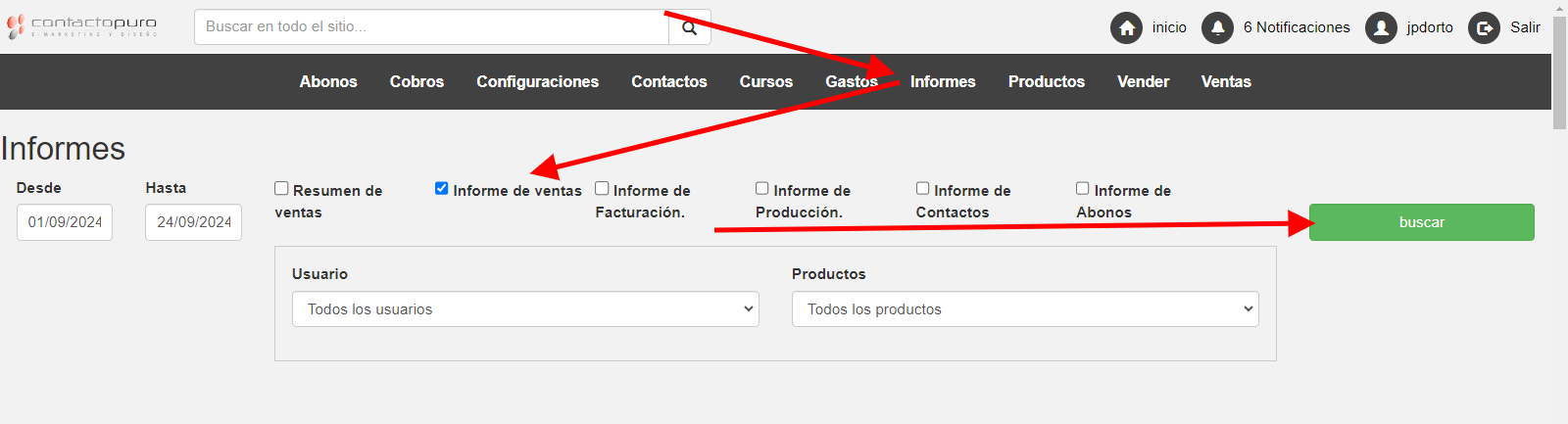Click the search magnifier icon

pos(690,27)
